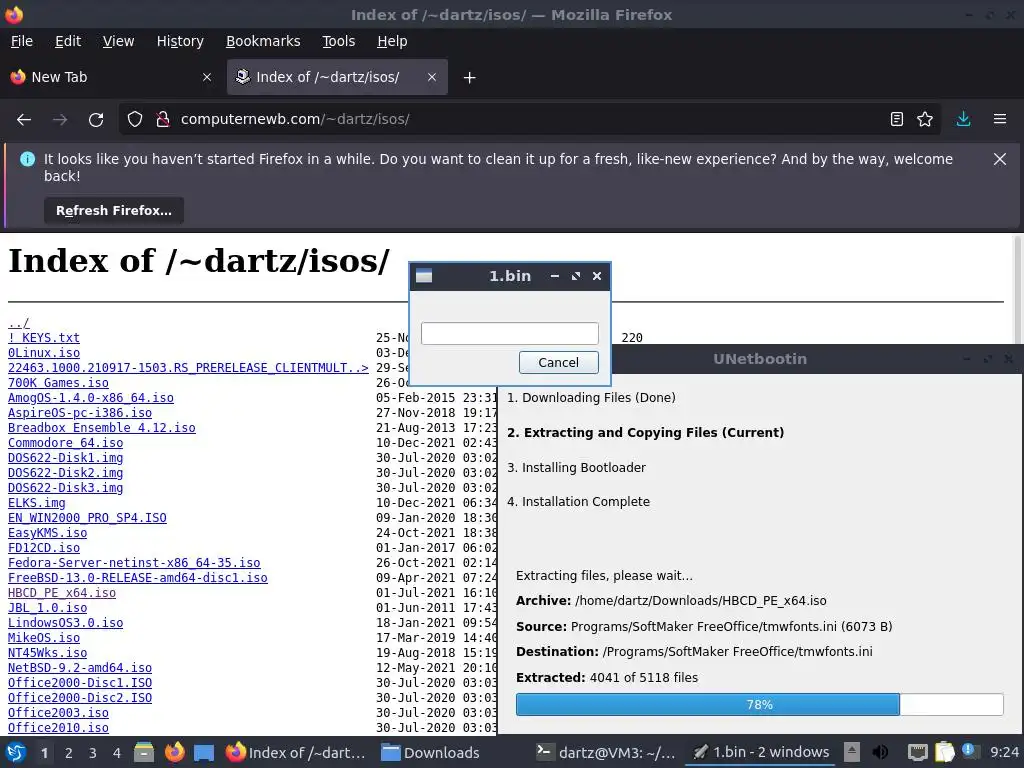Image resolution: width=1024 pixels, height=768 pixels.
Task: Open the File menu
Action: [22, 41]
